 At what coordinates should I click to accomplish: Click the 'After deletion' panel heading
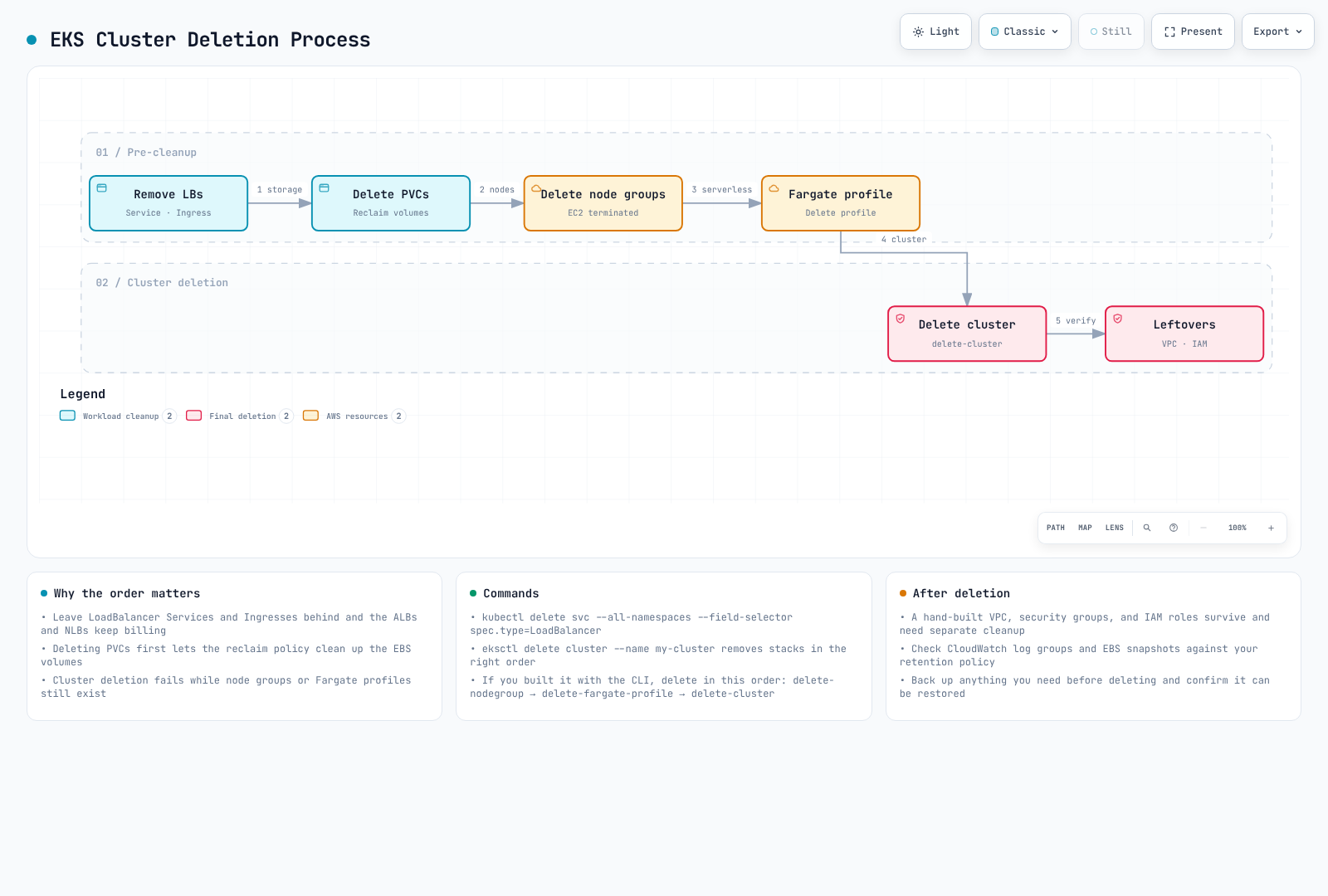tap(961, 593)
